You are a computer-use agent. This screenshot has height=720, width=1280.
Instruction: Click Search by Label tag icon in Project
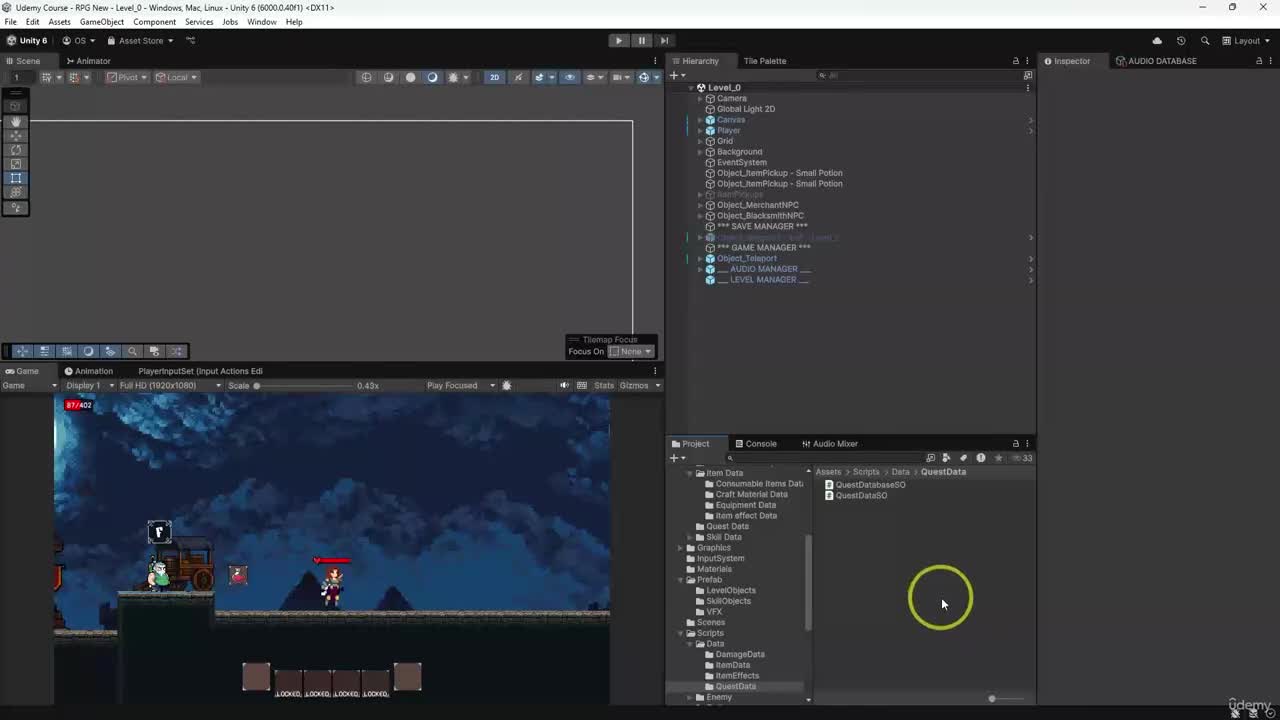pyautogui.click(x=964, y=458)
